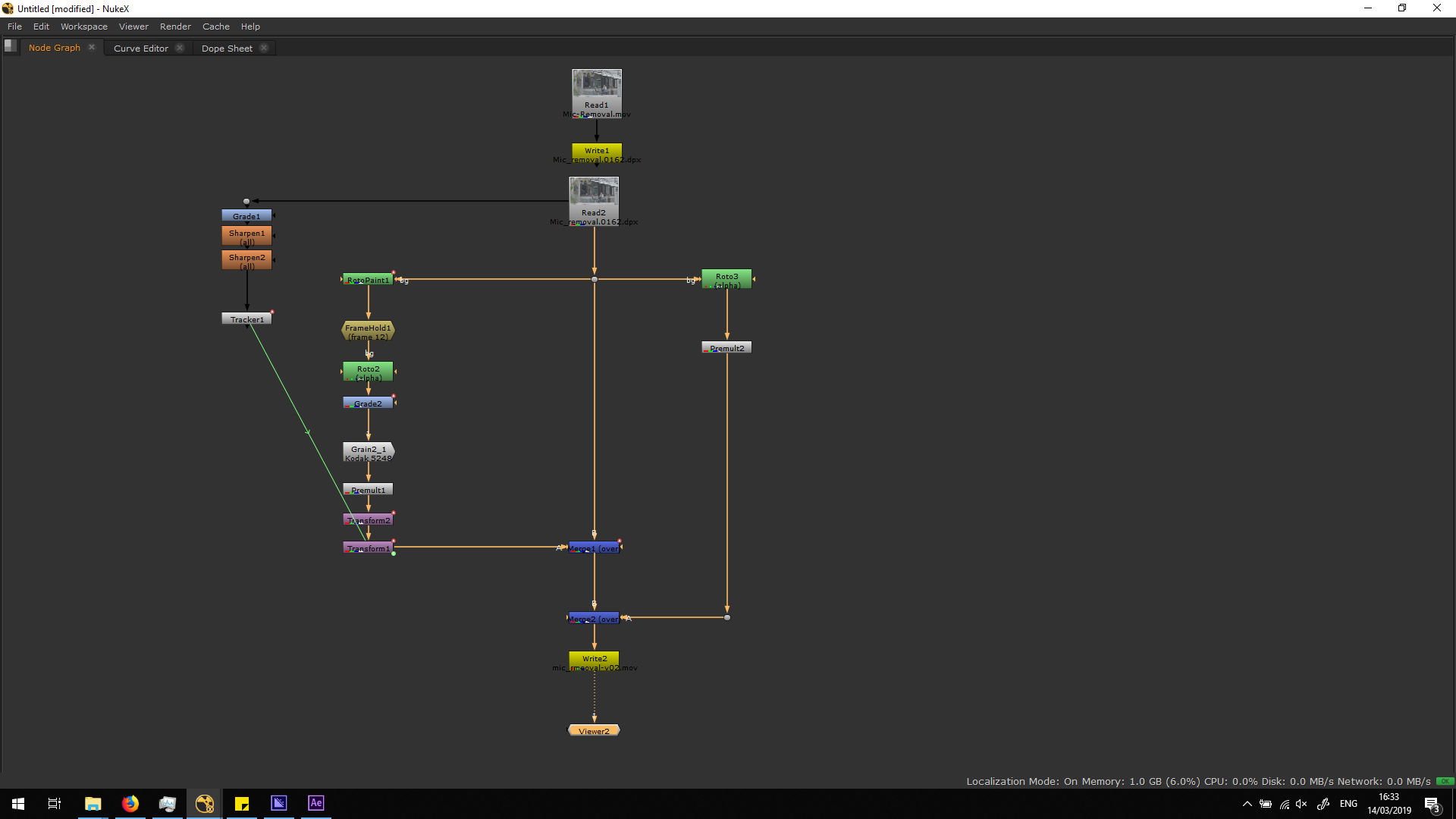This screenshot has height=819, width=1456.
Task: Close the Node Graph tab
Action: point(92,47)
